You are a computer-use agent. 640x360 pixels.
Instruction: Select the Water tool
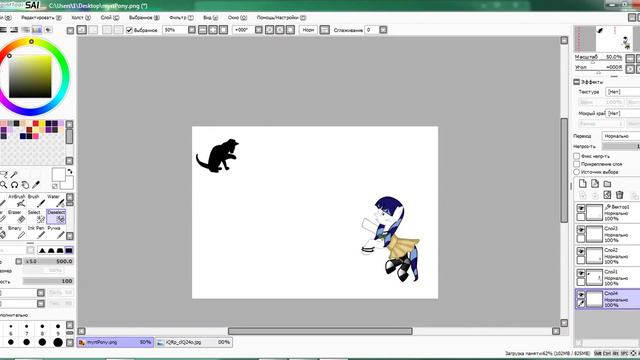pos(56,201)
